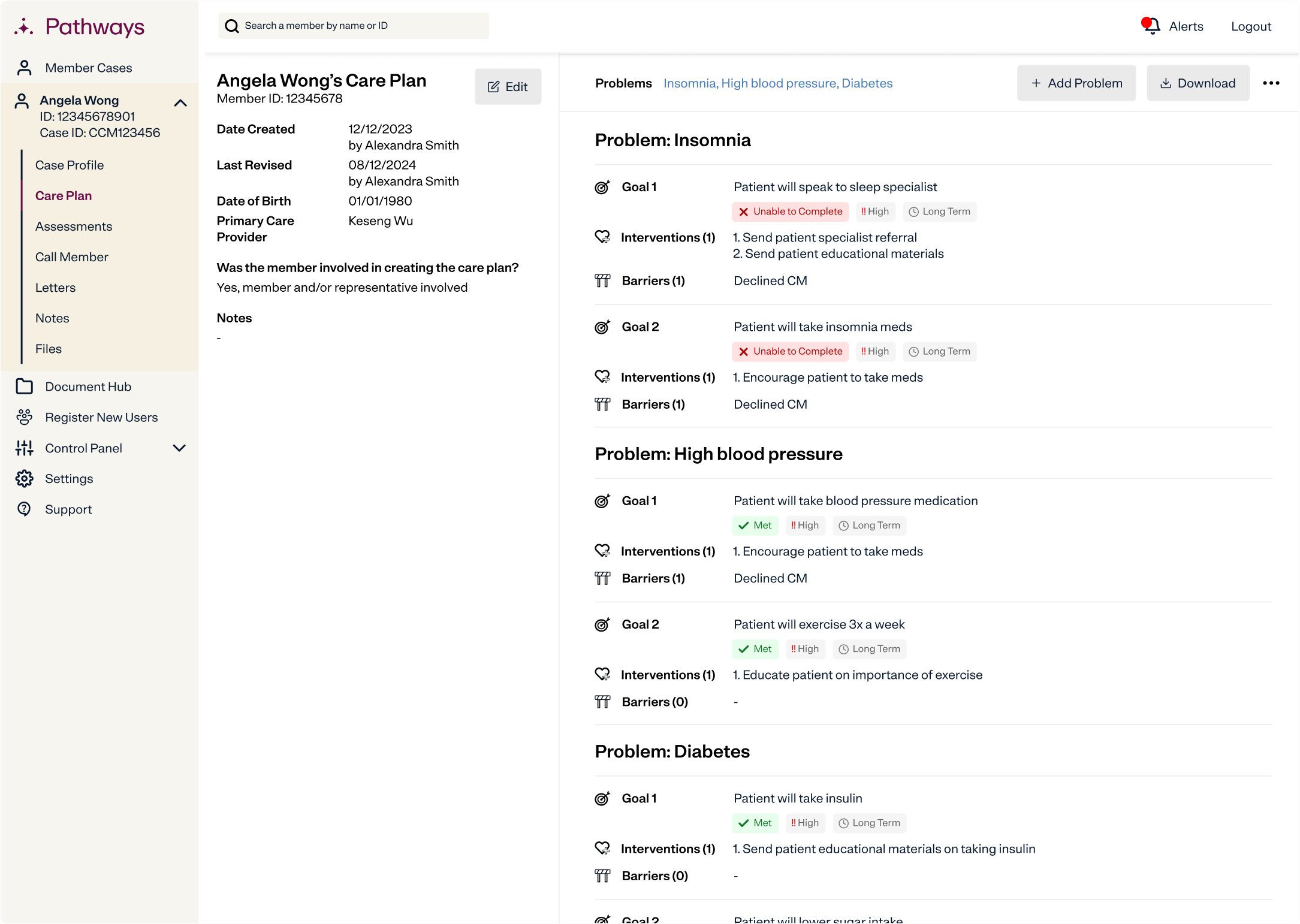
Task: Click the Care Plan edit pencil icon
Action: [494, 87]
